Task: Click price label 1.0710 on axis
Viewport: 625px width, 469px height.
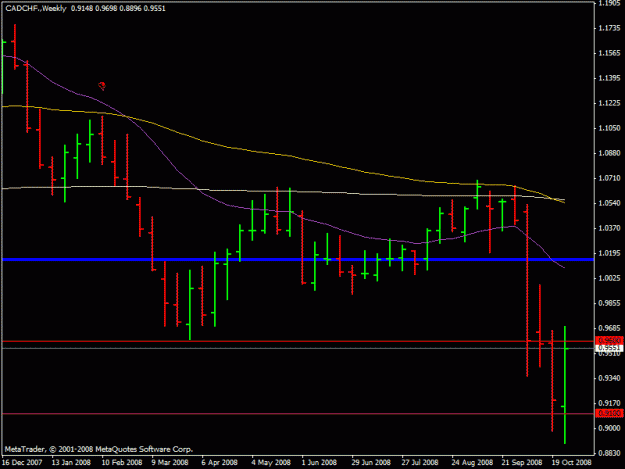Action: pos(609,178)
